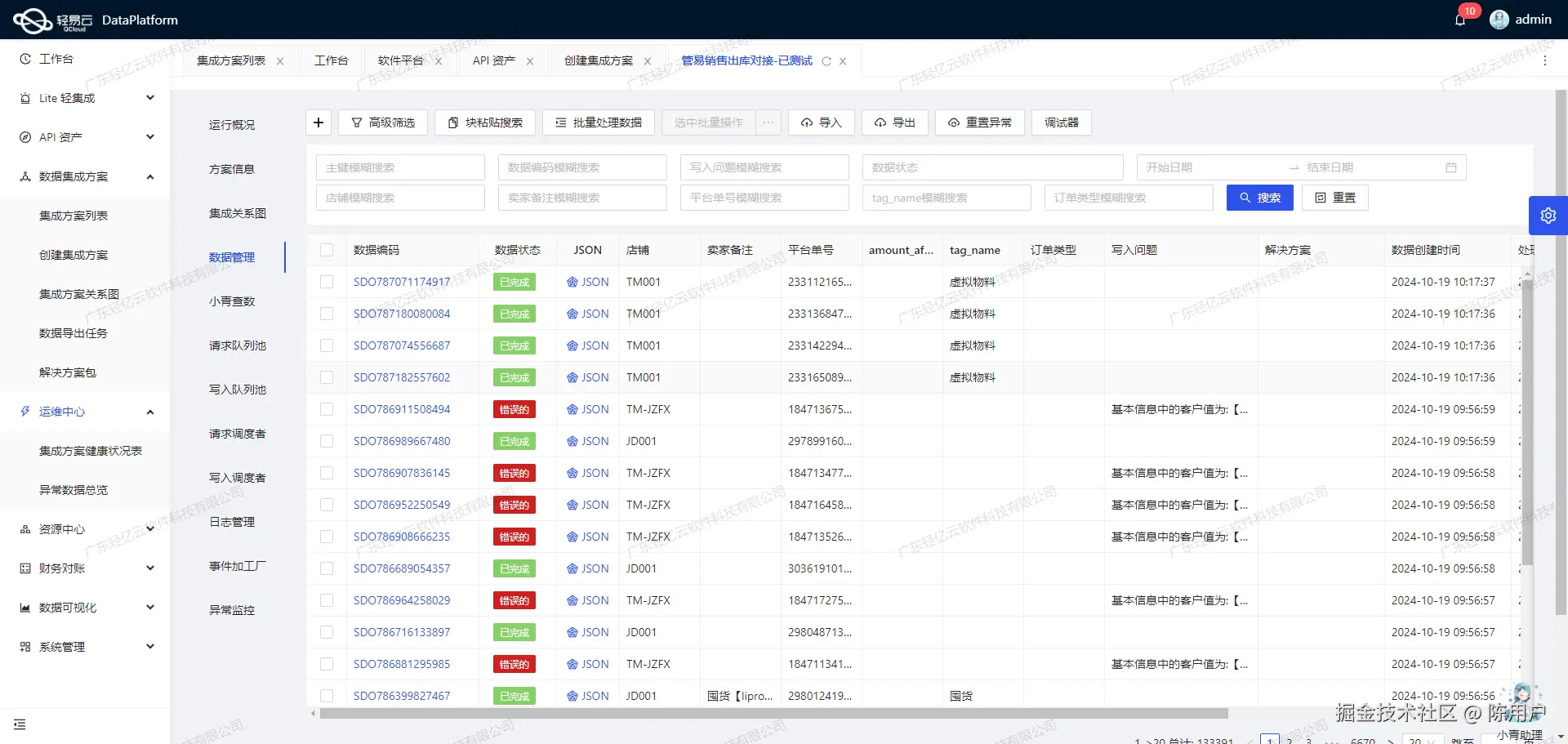
Task: Expand the 资源中心 menu
Action: pos(85,529)
